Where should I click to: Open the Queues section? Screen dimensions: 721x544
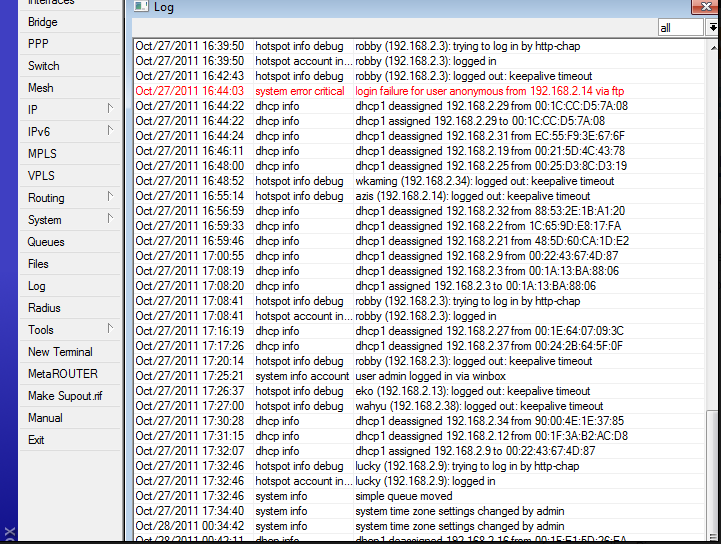46,242
